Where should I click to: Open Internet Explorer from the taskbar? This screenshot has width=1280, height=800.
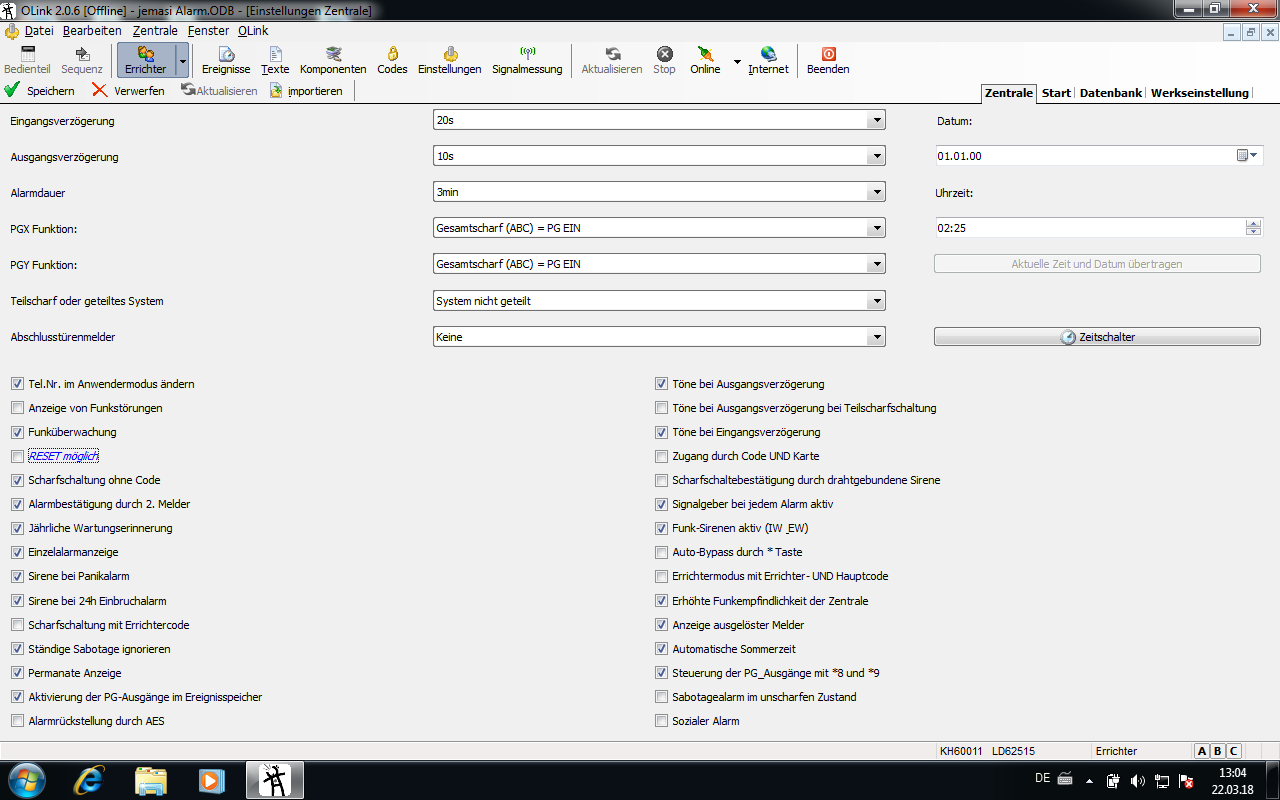88,780
